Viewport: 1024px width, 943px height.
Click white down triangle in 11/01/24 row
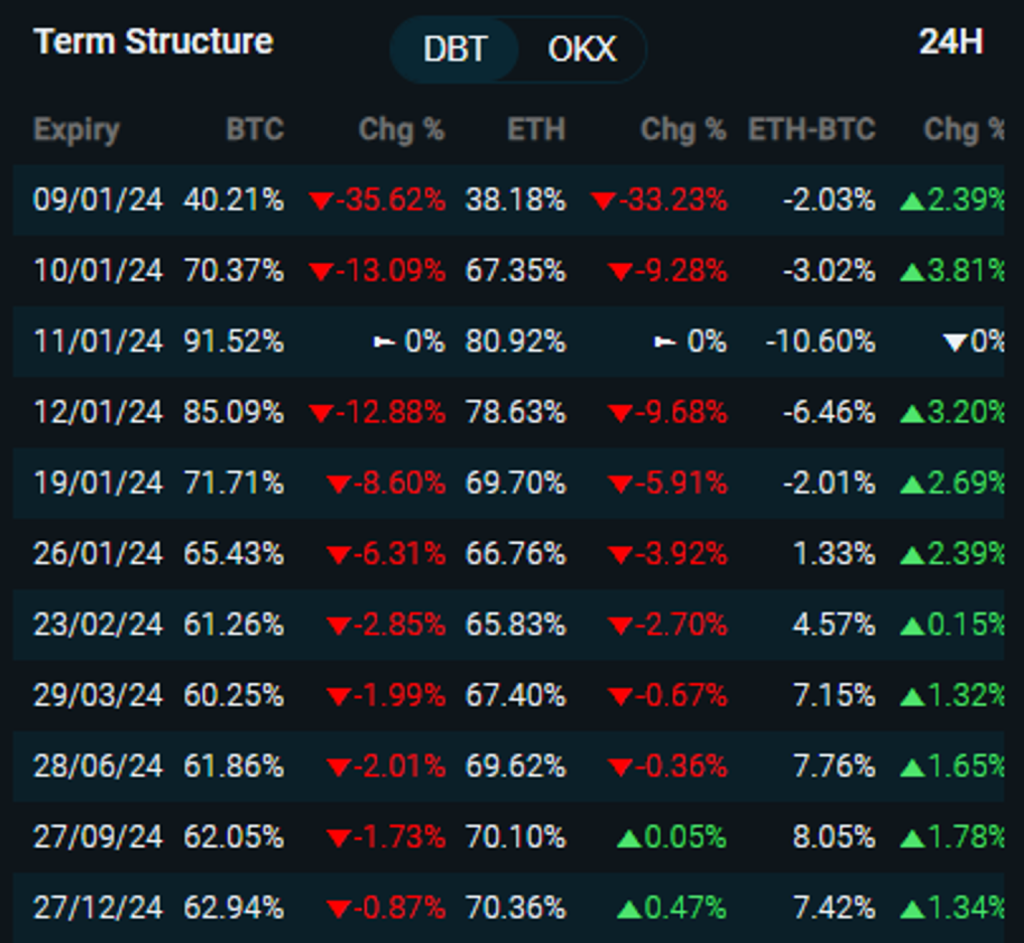click(x=955, y=343)
